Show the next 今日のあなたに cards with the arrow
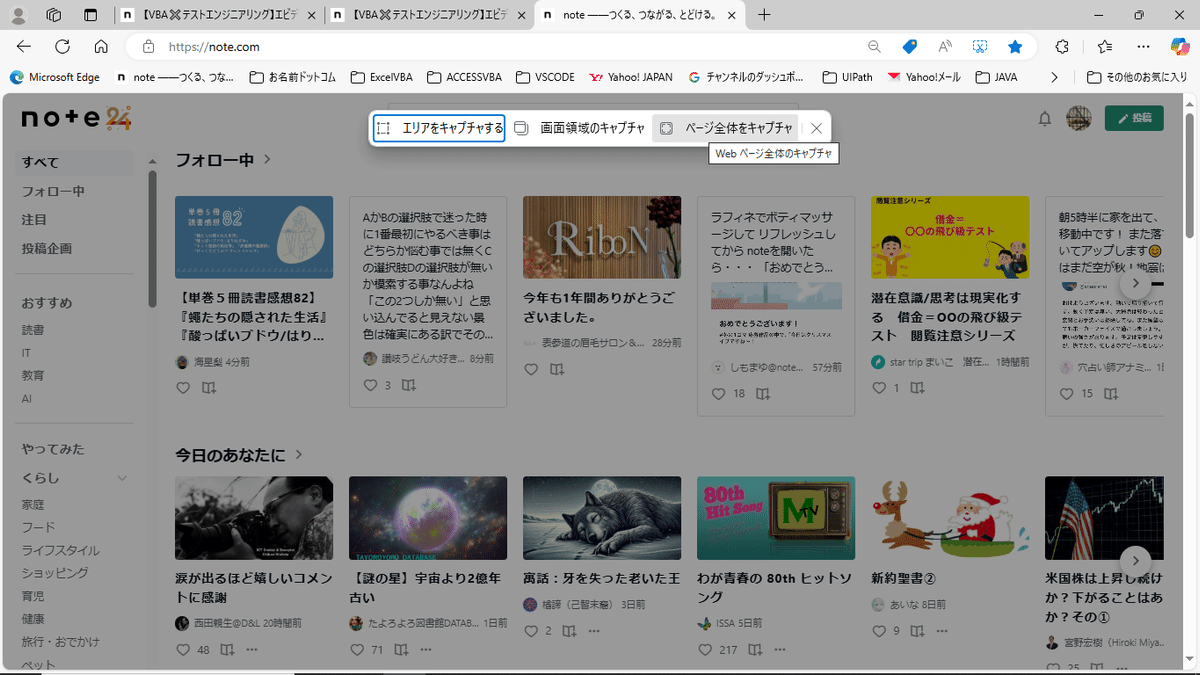1200x675 pixels. click(x=1135, y=561)
